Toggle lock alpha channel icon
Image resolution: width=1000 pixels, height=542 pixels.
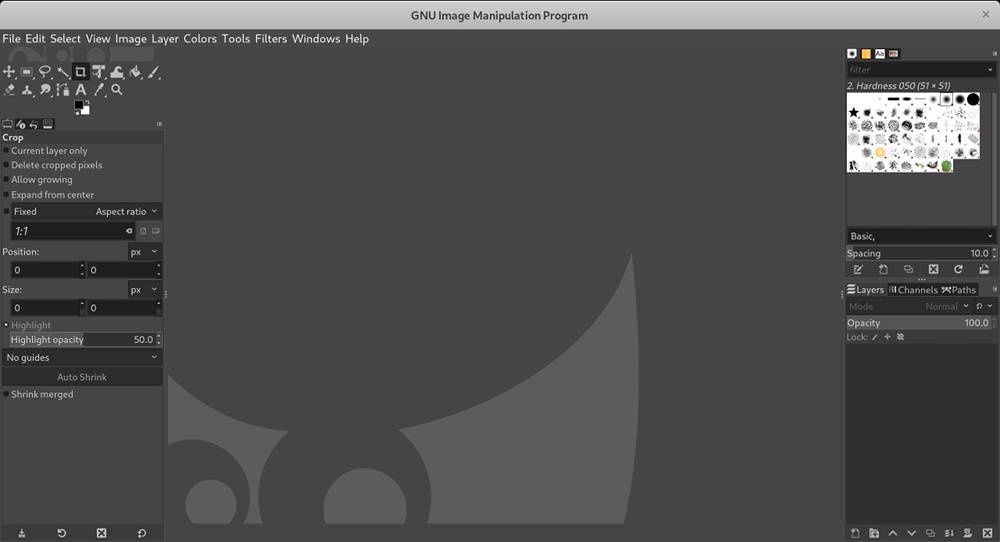(901, 337)
